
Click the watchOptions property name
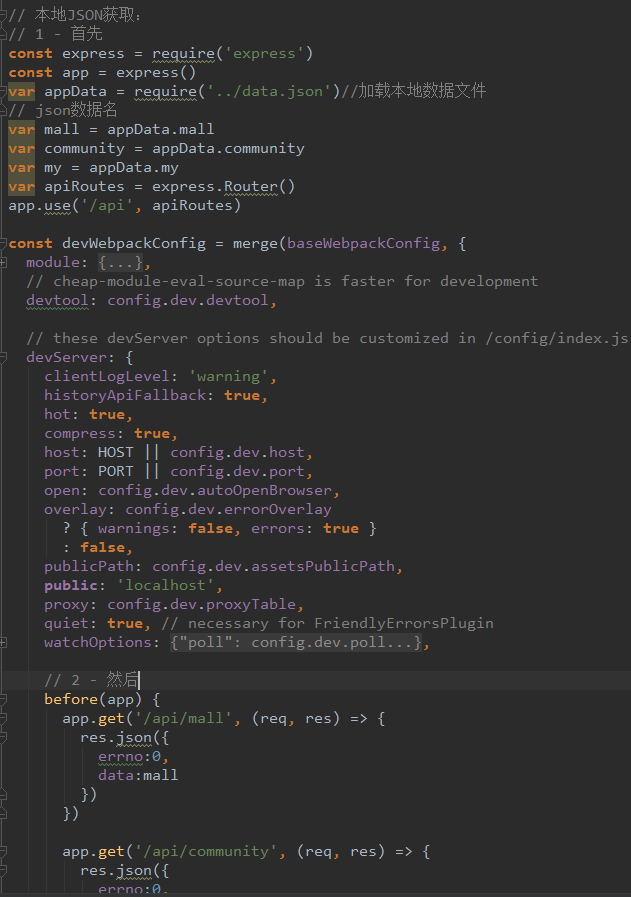pyautogui.click(x=98, y=642)
